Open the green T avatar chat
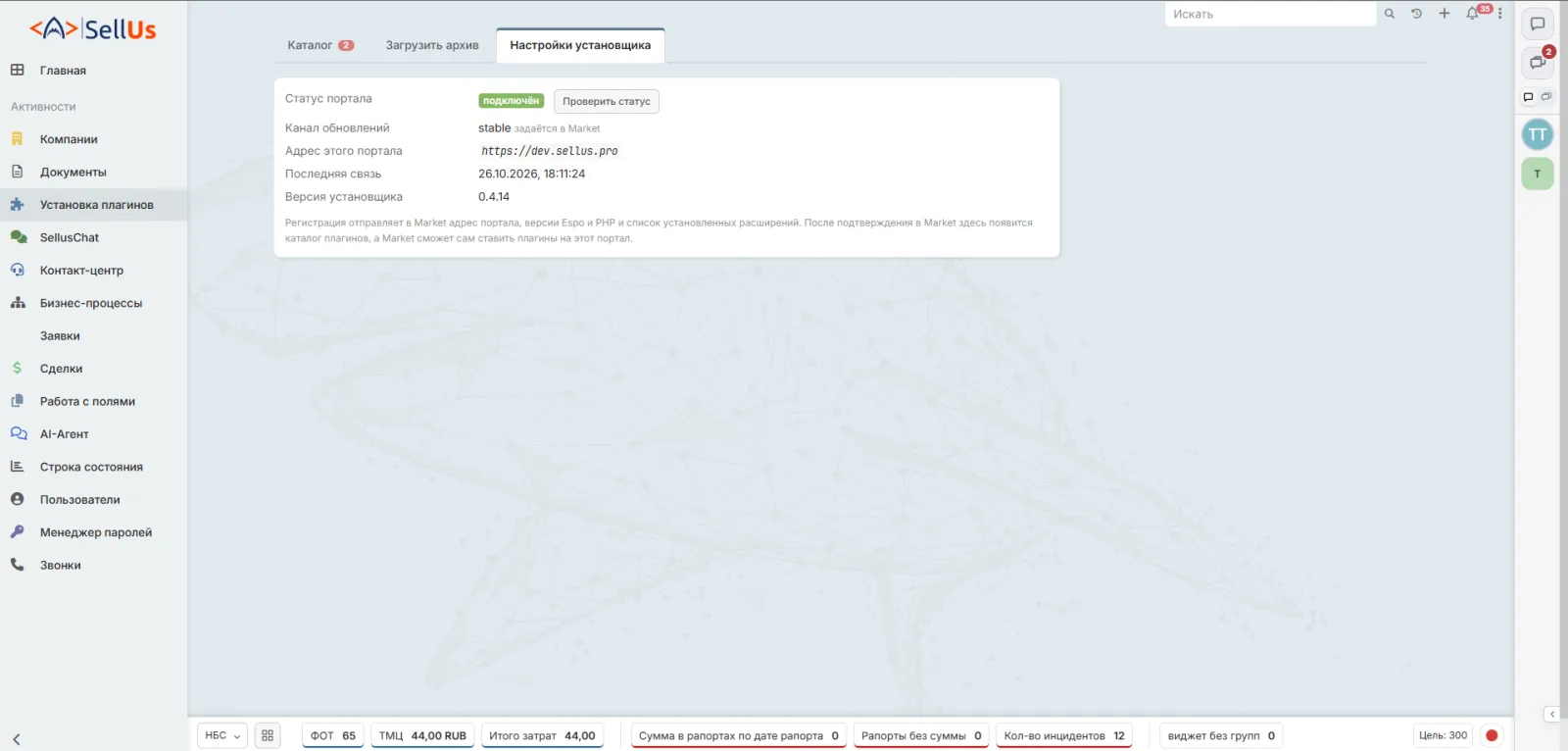Viewport: 1568px width, 751px height. click(x=1538, y=174)
